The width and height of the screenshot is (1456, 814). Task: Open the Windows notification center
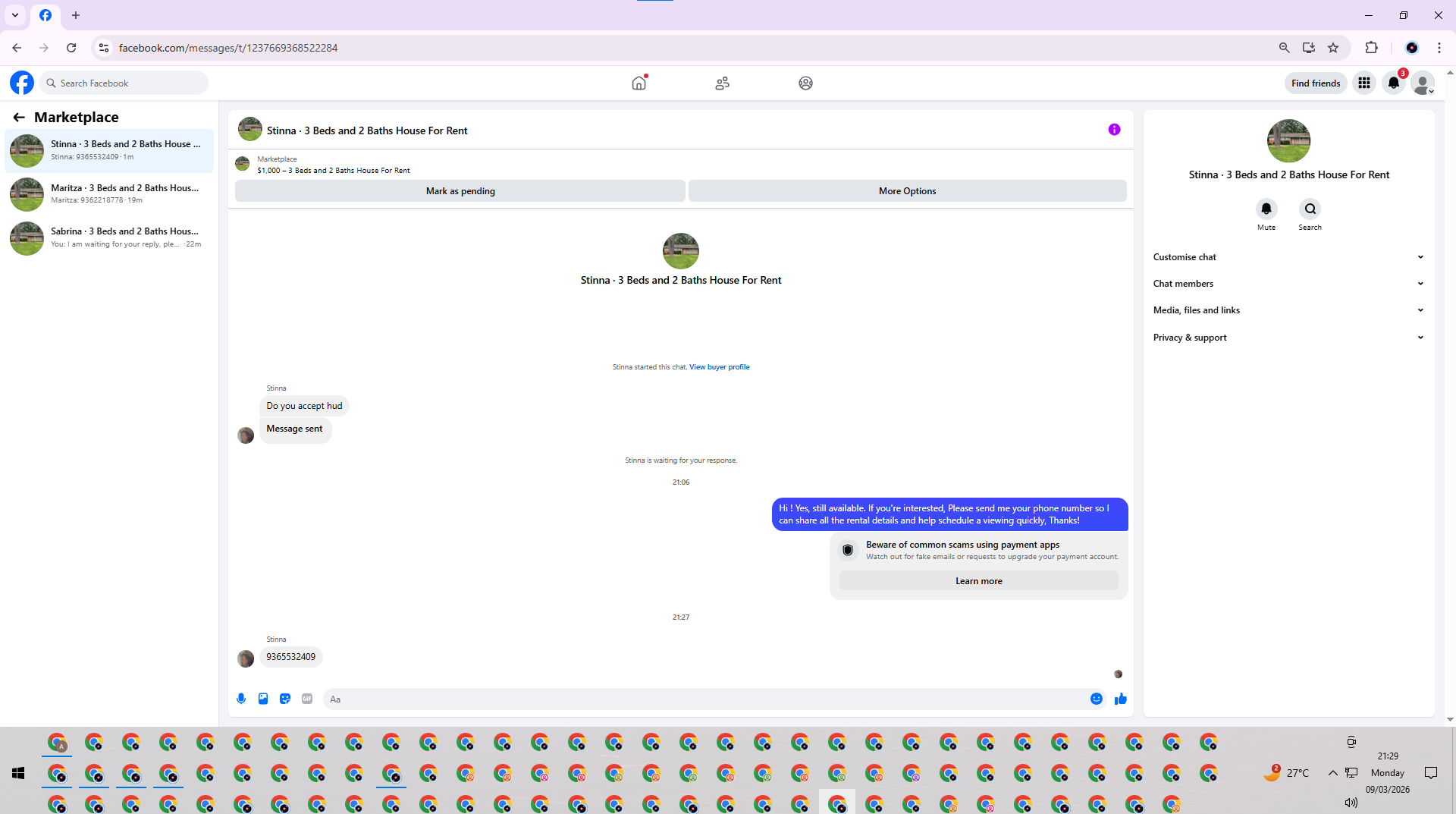1431,773
